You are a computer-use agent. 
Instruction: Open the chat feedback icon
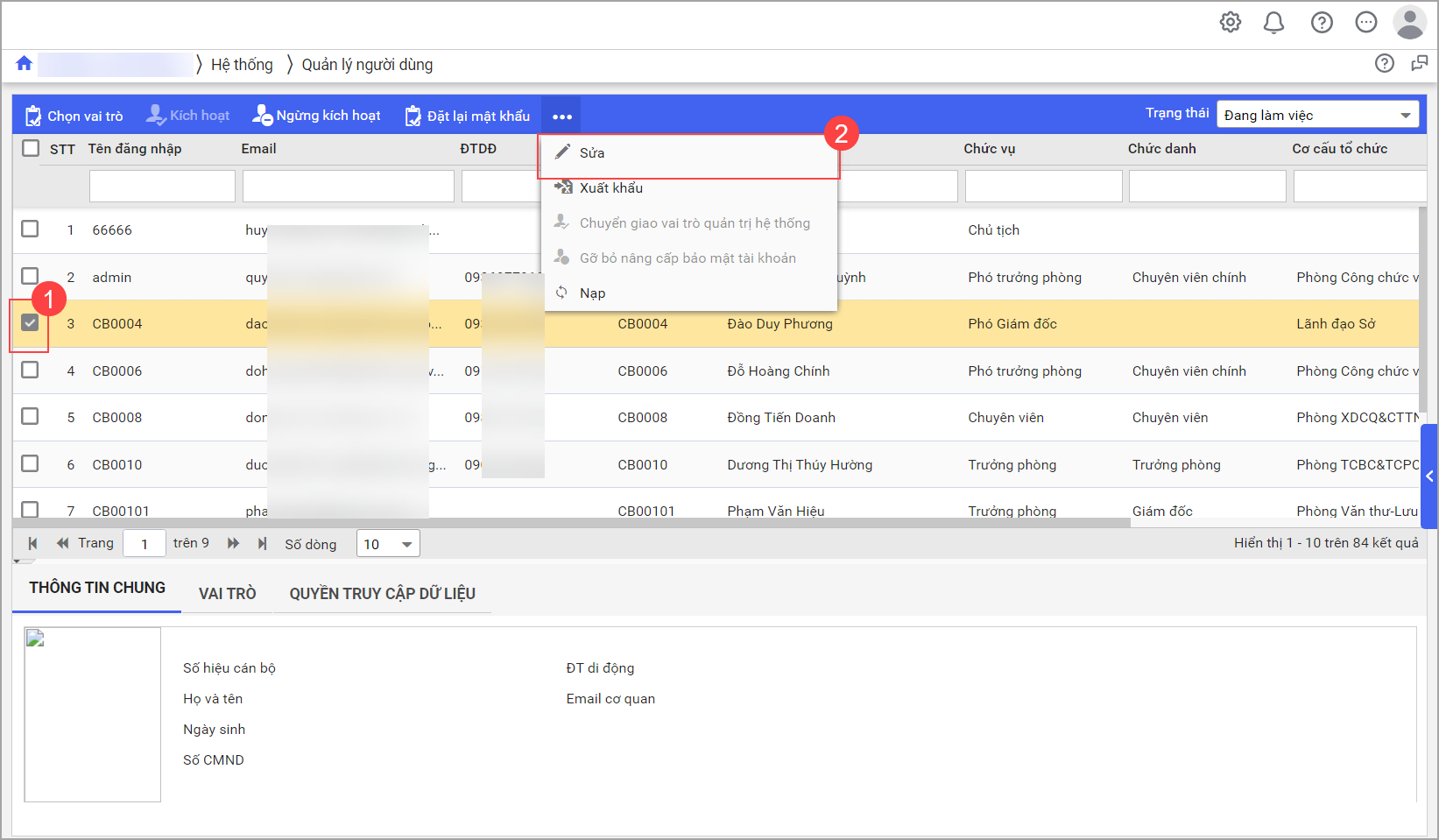[1419, 63]
